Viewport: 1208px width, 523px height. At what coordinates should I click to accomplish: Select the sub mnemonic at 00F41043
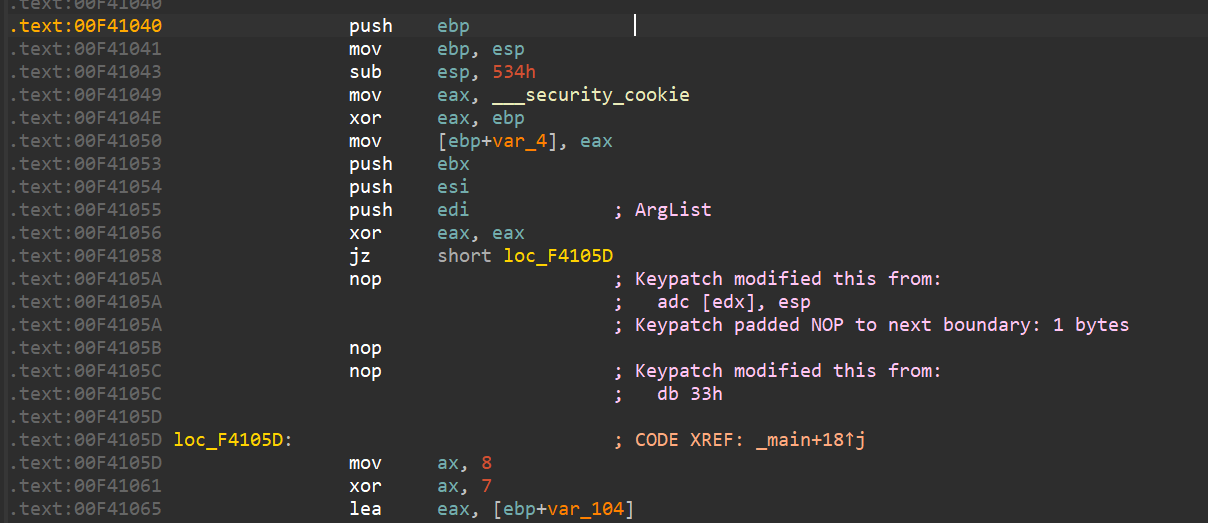(x=365, y=72)
